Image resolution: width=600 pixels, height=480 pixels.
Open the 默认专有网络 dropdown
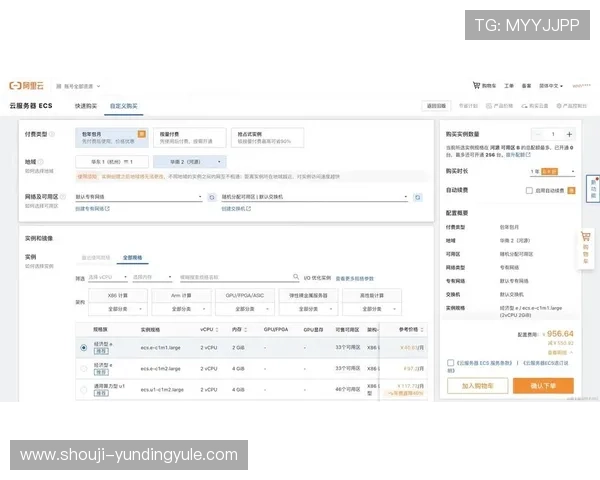pyautogui.click(x=139, y=197)
